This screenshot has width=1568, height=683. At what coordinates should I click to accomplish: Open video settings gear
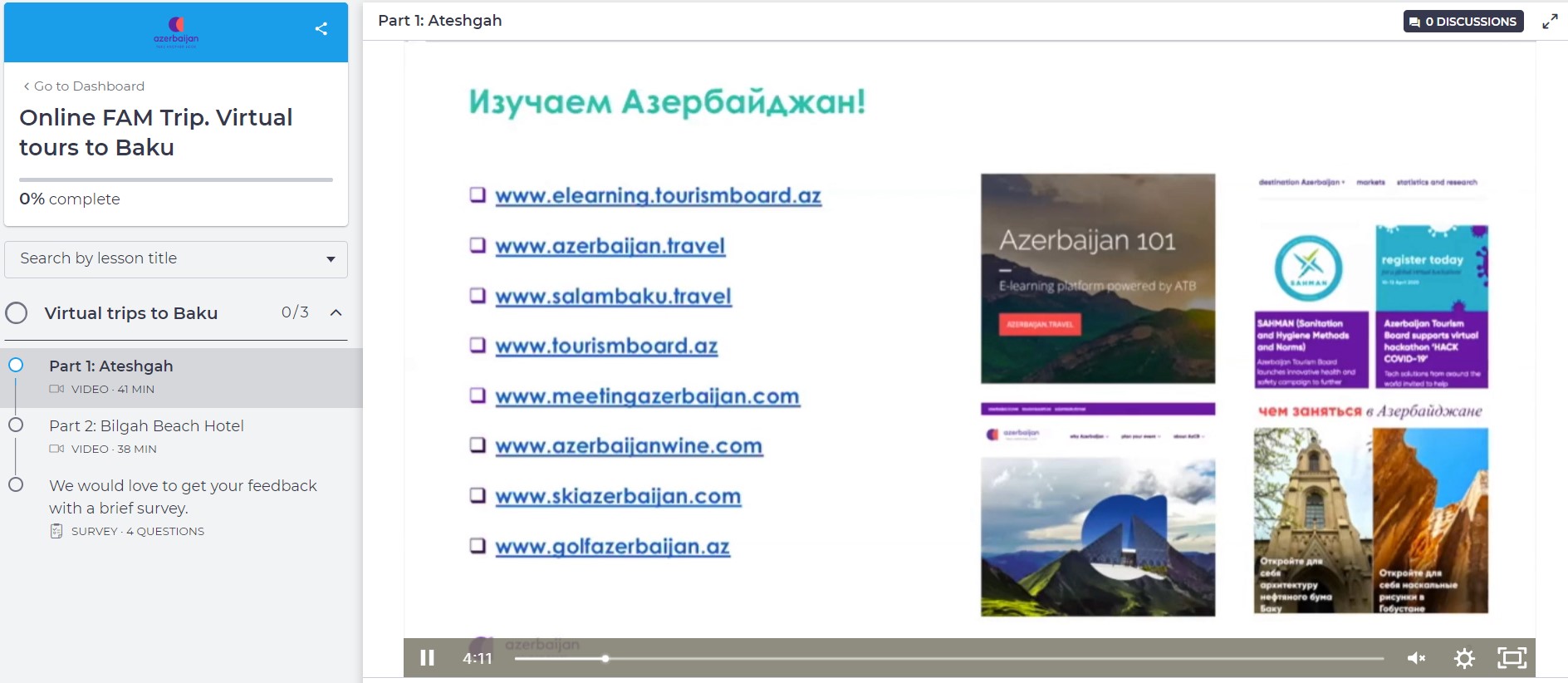(x=1464, y=658)
